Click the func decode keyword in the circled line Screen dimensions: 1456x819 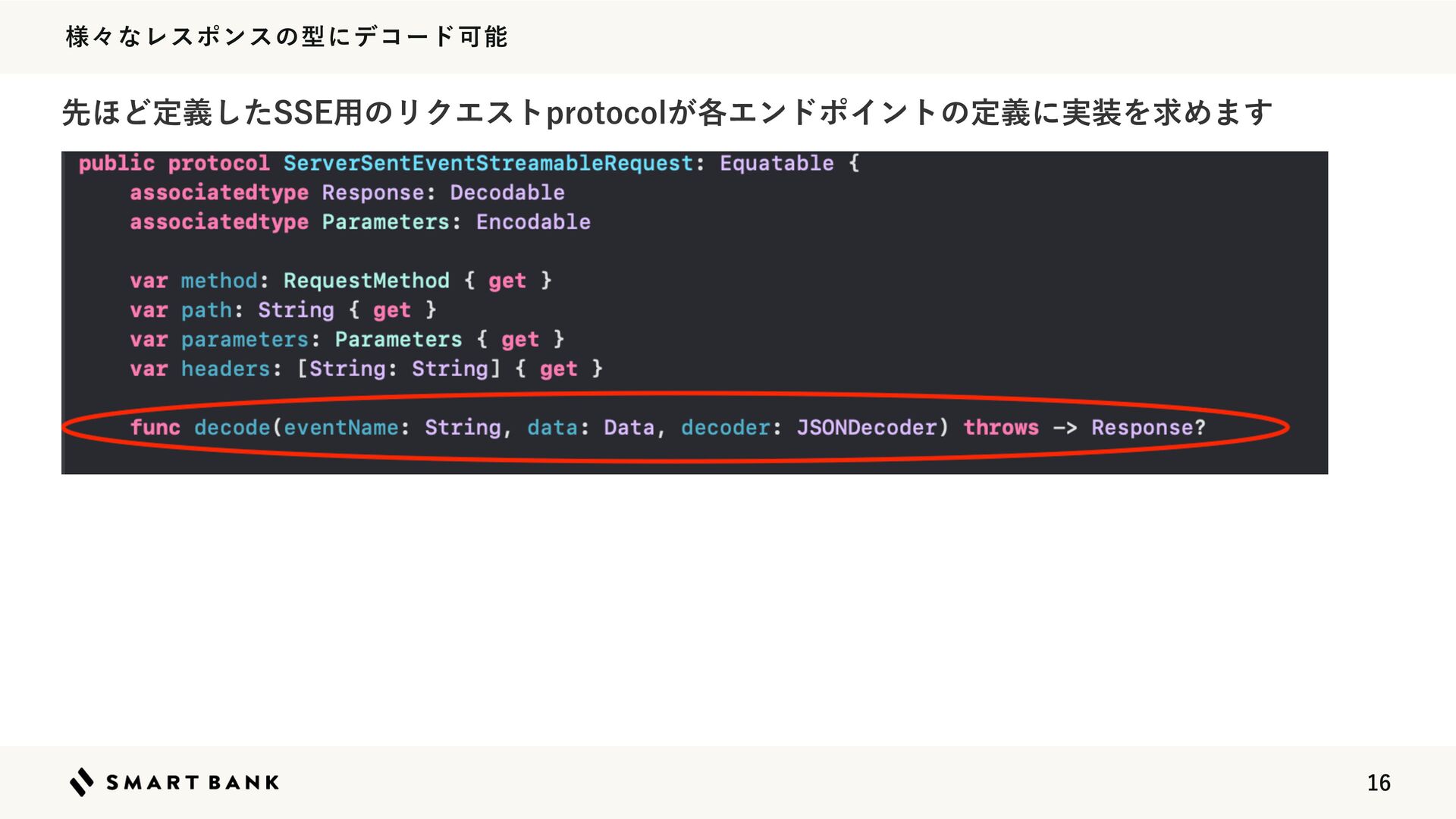point(155,428)
